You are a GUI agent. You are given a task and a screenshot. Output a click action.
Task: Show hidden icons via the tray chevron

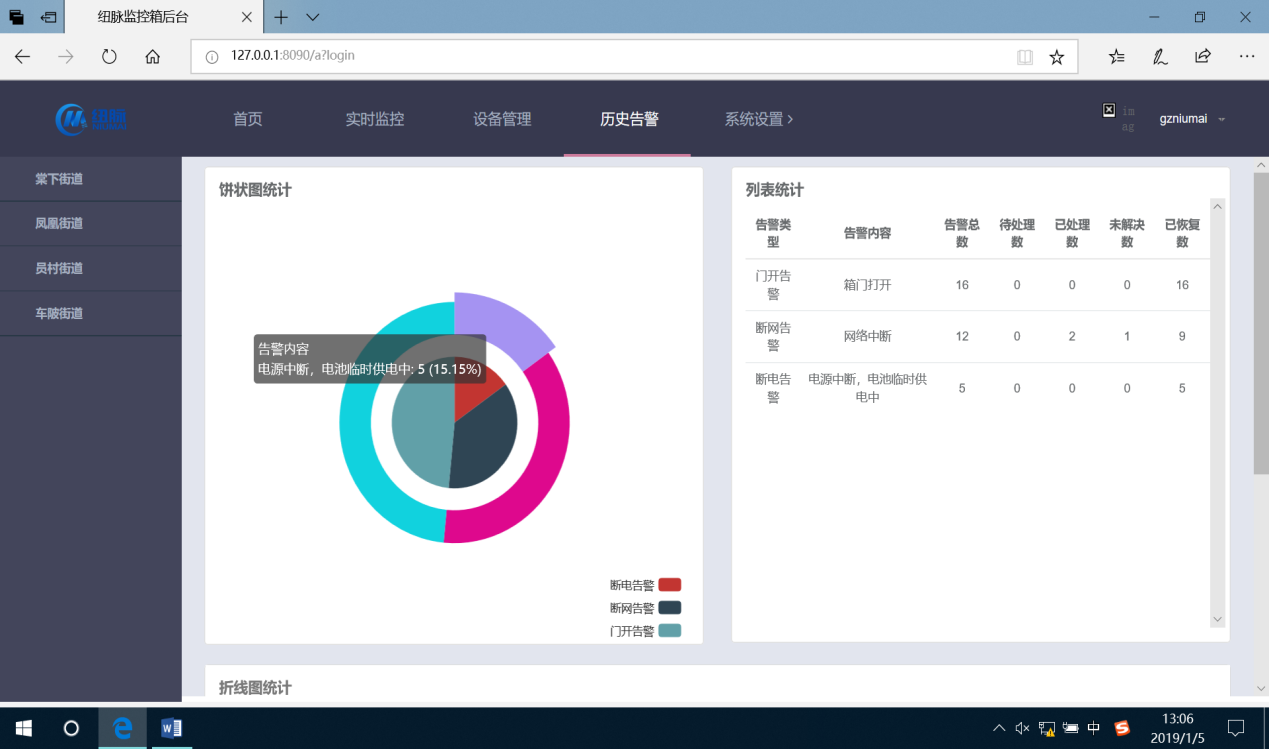999,728
